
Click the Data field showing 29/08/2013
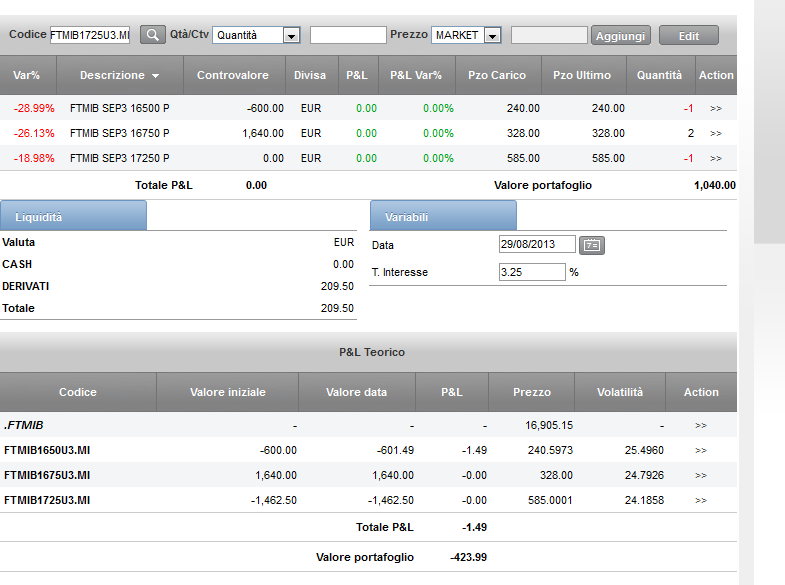coord(537,244)
